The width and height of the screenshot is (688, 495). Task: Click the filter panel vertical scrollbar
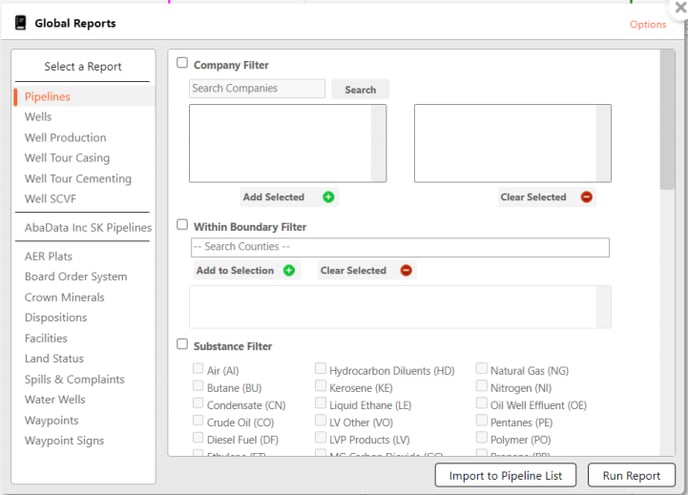tap(667, 120)
